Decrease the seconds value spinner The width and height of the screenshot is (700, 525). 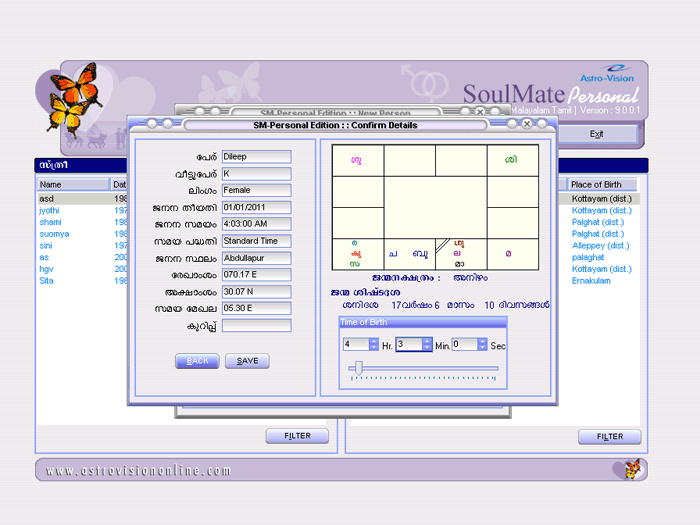pos(482,347)
